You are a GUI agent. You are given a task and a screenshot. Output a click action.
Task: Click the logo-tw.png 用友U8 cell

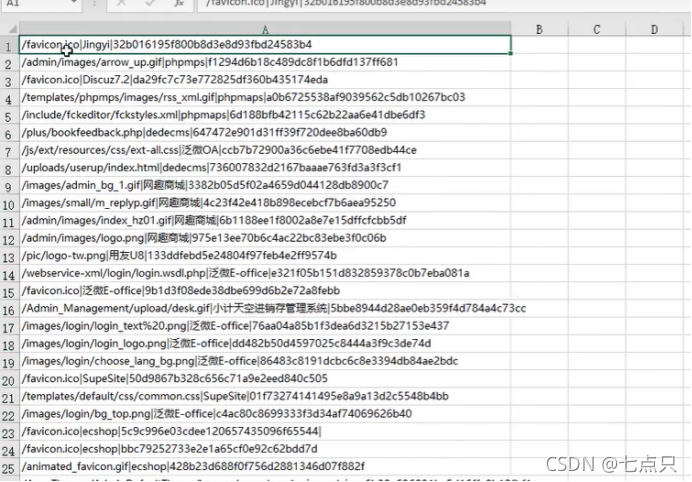pos(265,256)
